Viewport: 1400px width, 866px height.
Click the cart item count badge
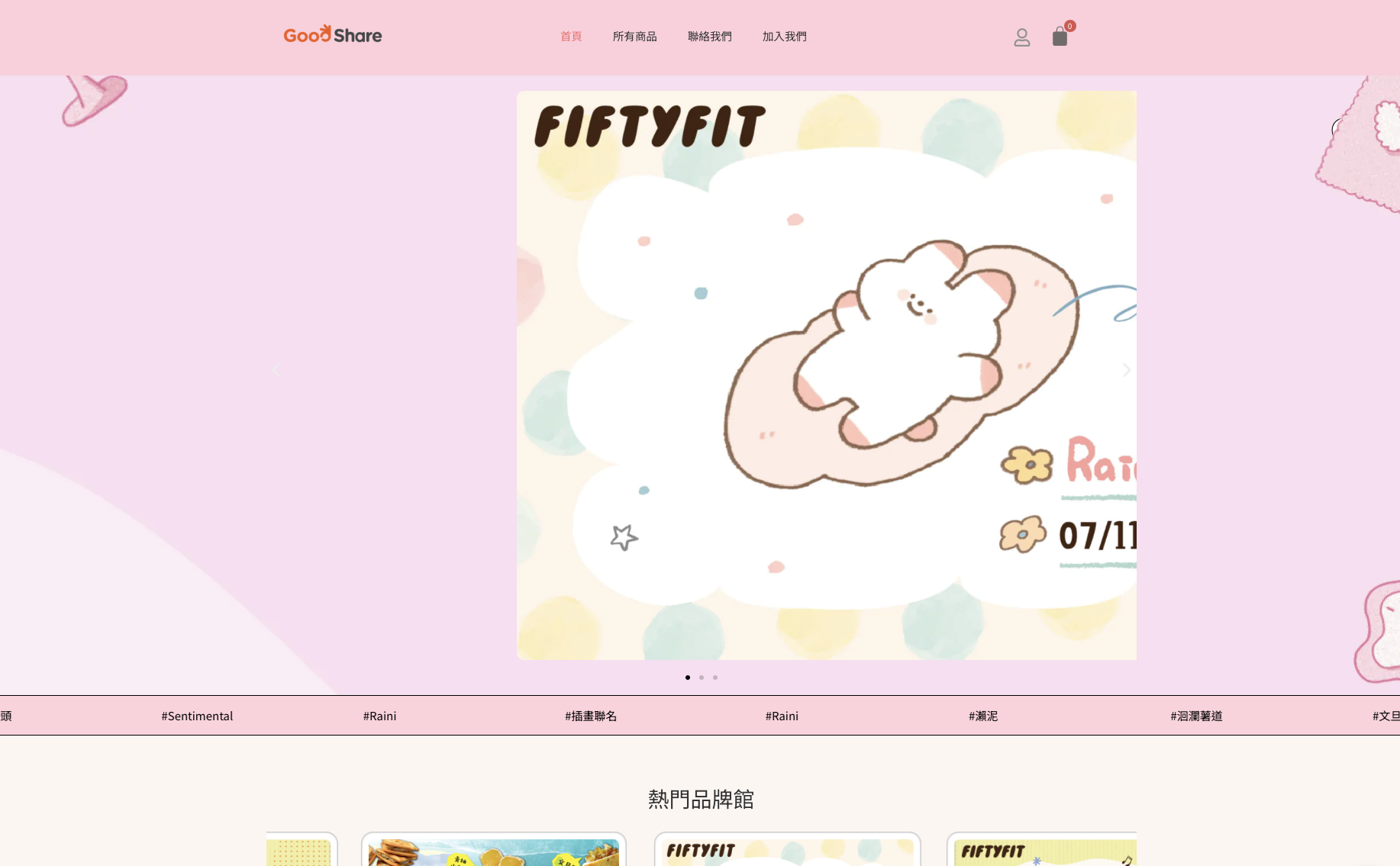click(1070, 26)
